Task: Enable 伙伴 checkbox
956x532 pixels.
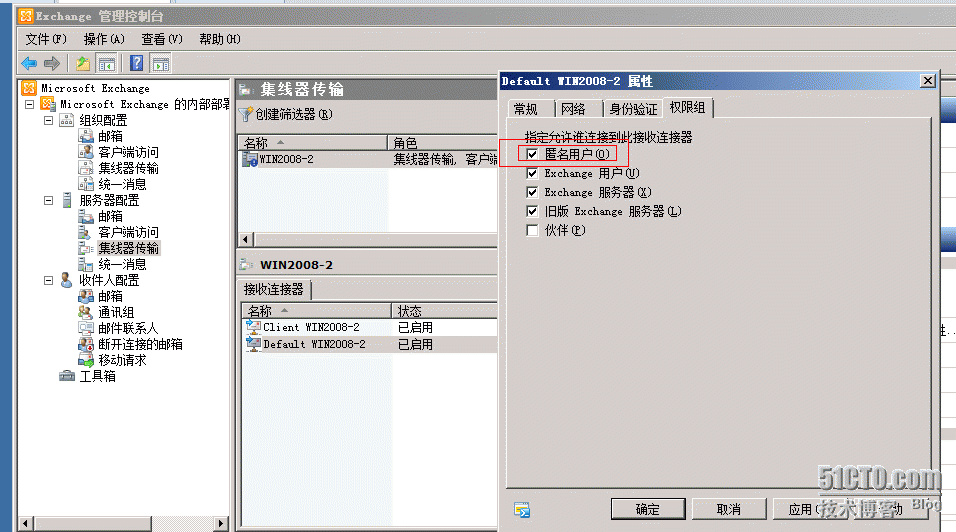Action: pyautogui.click(x=532, y=230)
